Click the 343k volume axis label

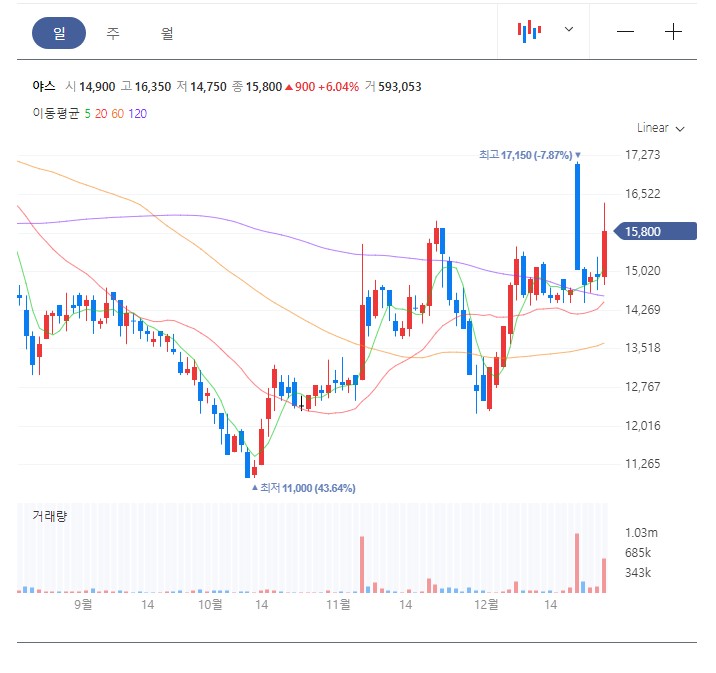(638, 573)
